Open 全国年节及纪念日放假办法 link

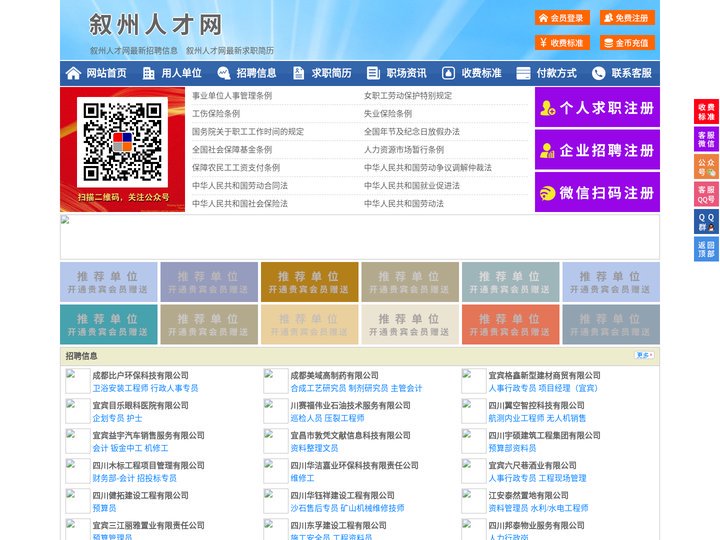pos(412,131)
